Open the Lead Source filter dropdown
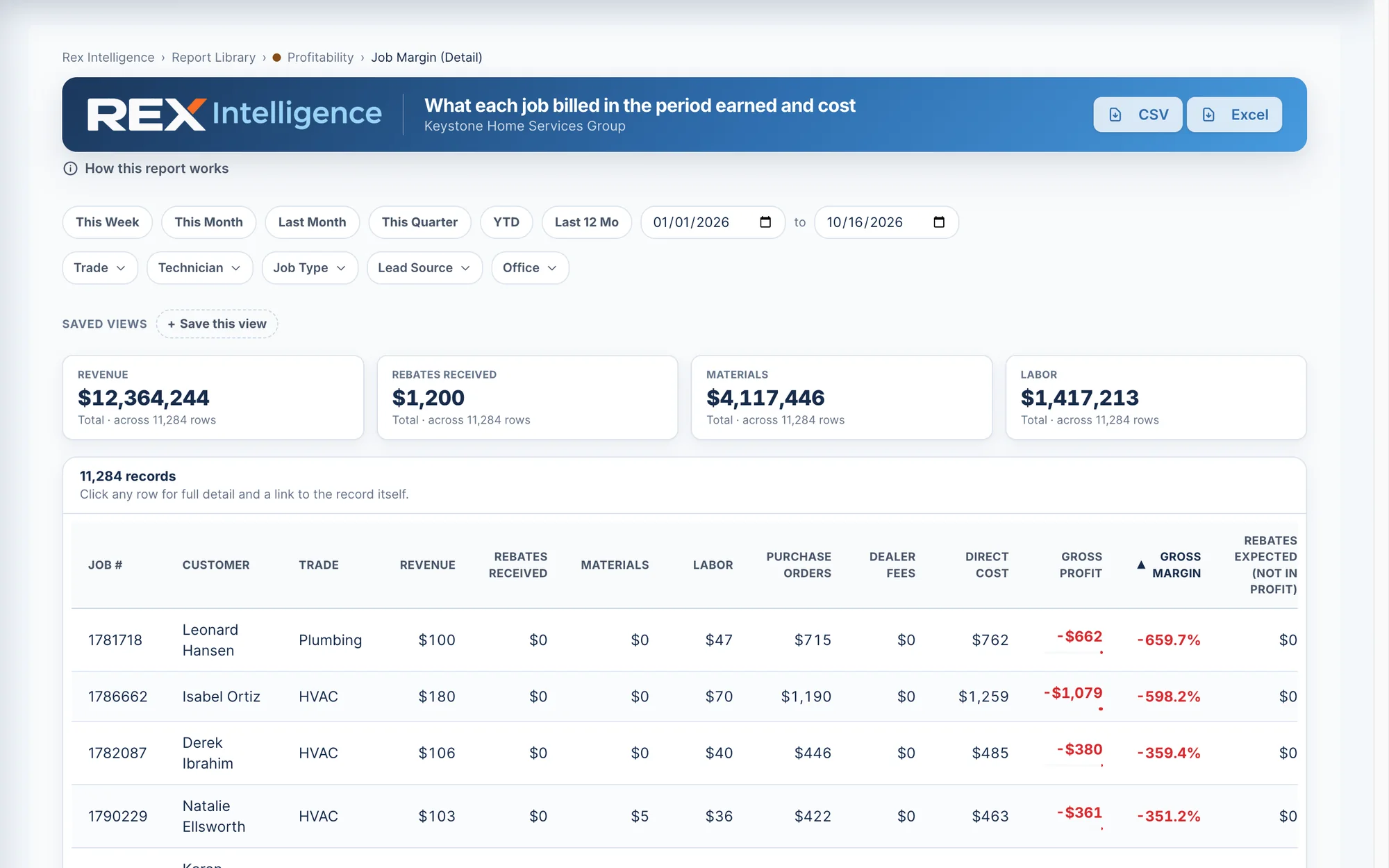The height and width of the screenshot is (868, 1389). click(x=424, y=268)
